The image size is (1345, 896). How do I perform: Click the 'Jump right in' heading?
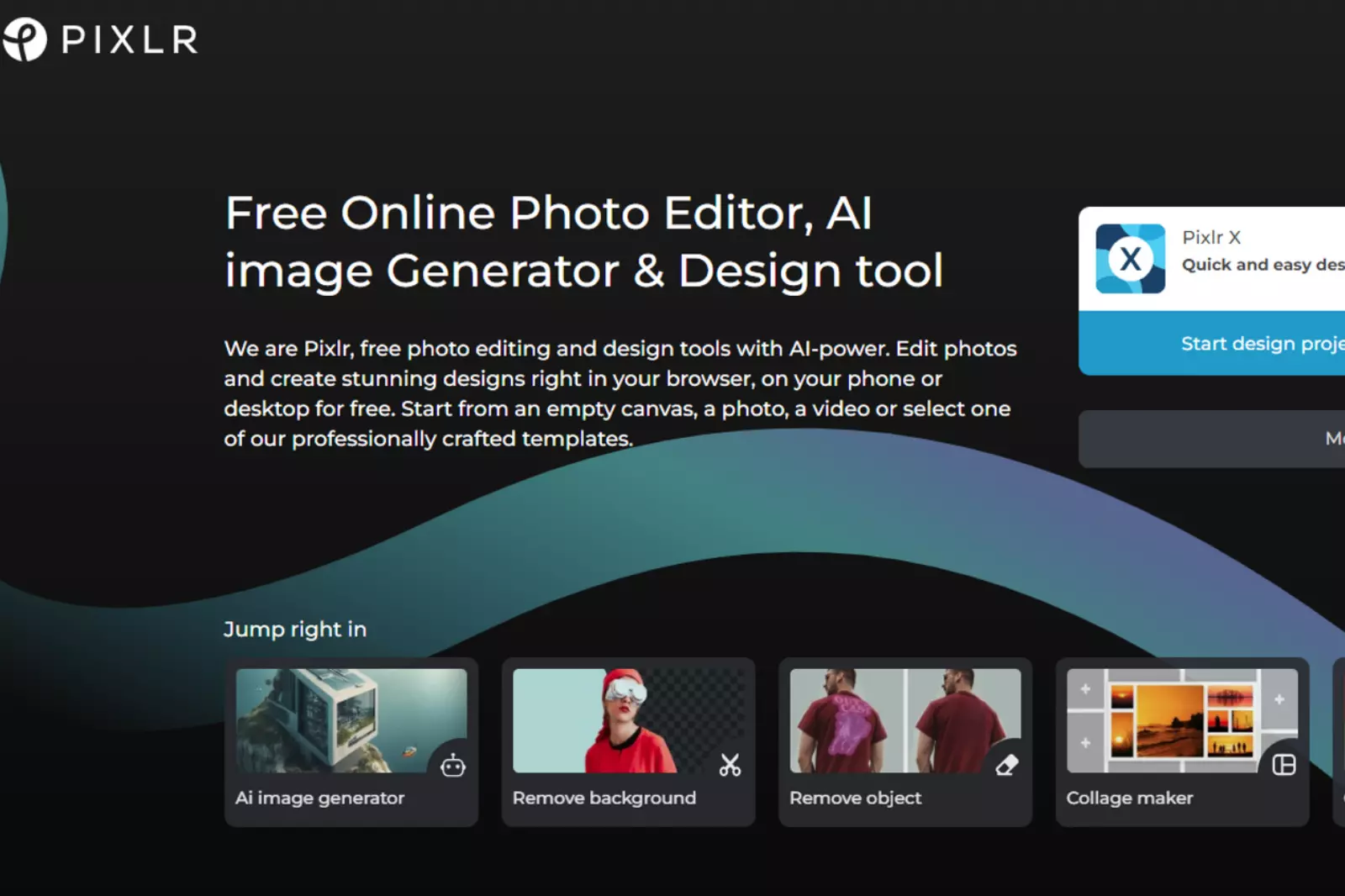pyautogui.click(x=295, y=630)
